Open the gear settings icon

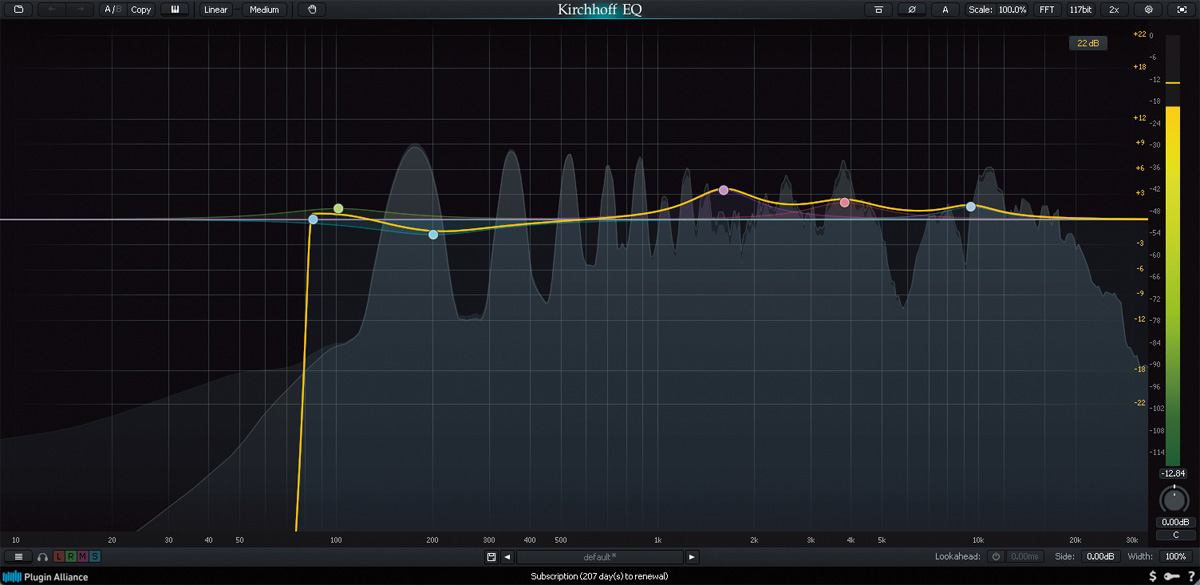tap(1148, 9)
